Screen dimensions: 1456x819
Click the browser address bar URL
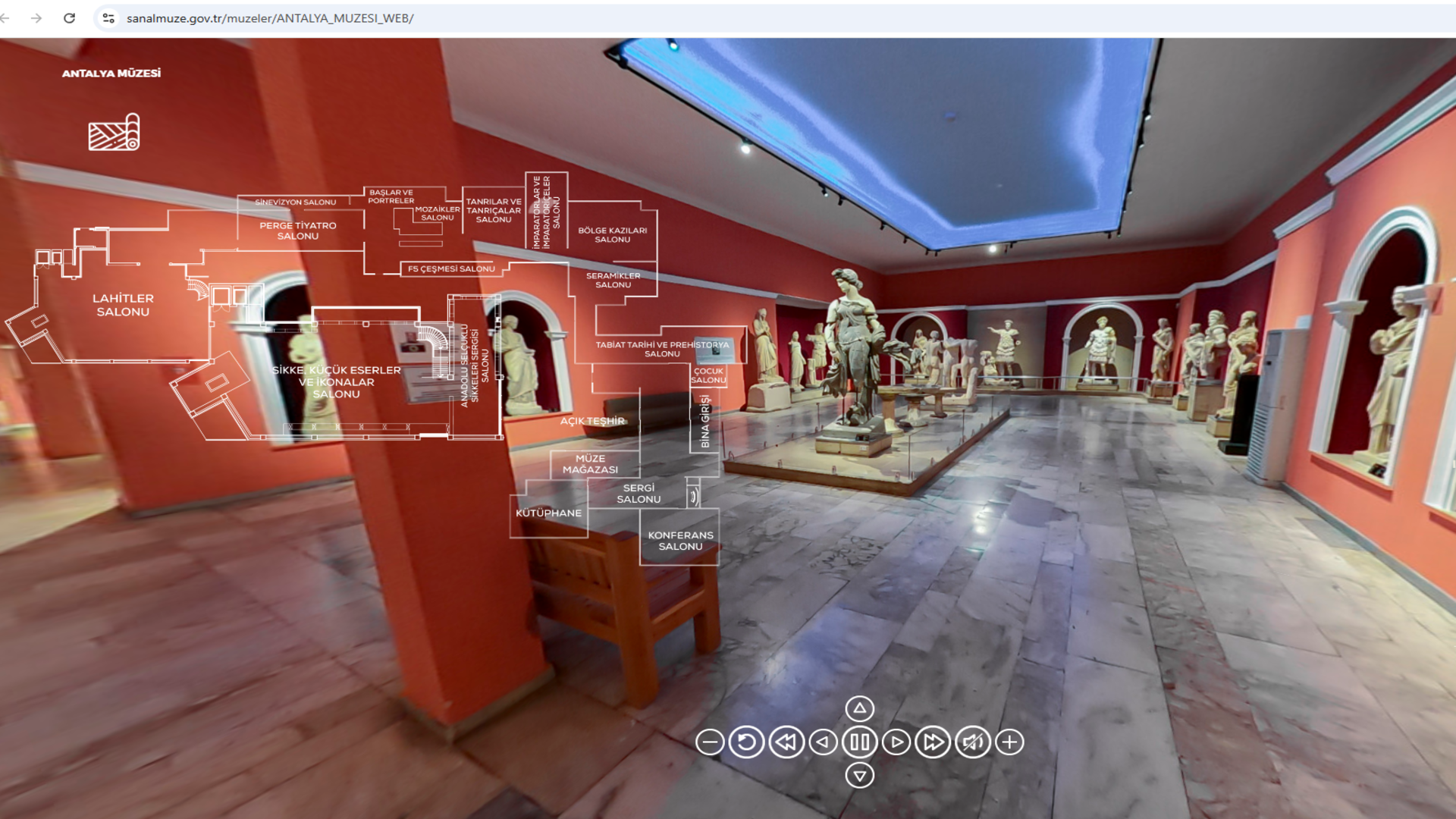click(270, 18)
